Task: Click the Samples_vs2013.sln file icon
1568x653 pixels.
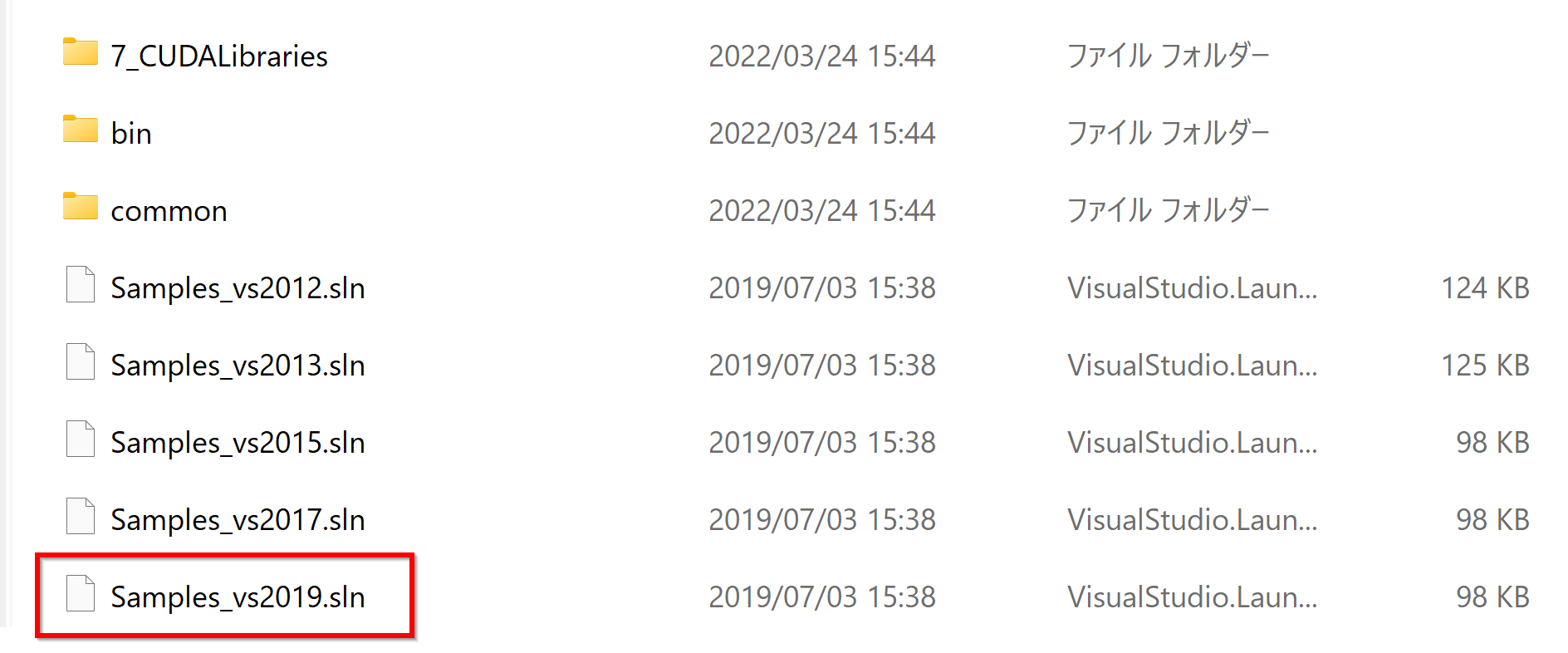Action: [81, 361]
